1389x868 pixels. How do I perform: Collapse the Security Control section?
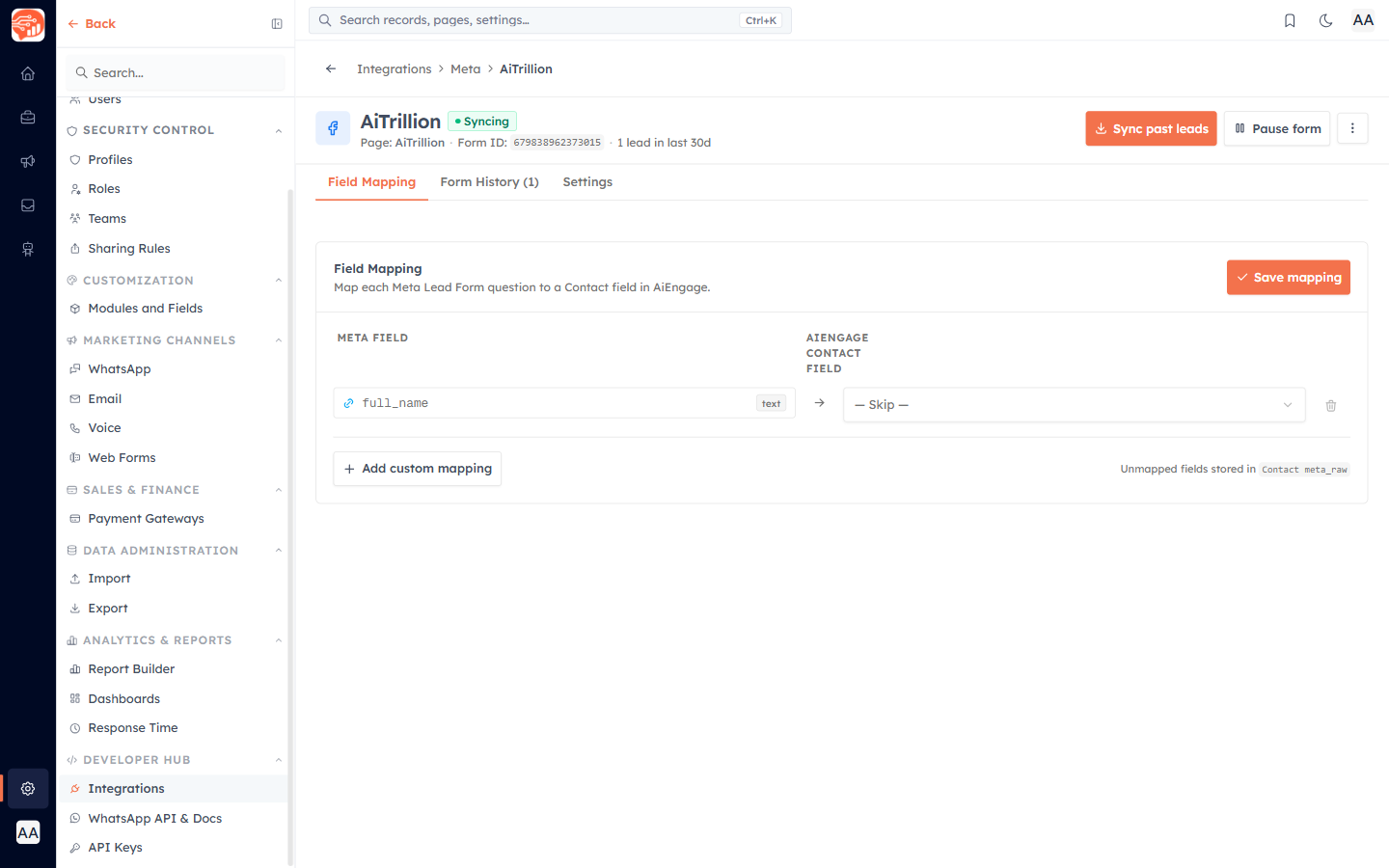(279, 130)
